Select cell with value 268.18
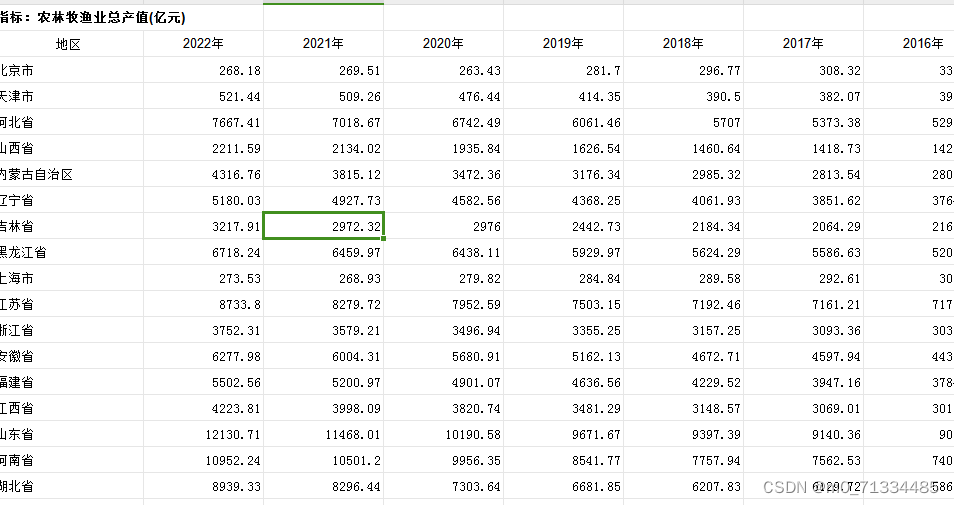Screen dimensions: 954x505 click(203, 71)
